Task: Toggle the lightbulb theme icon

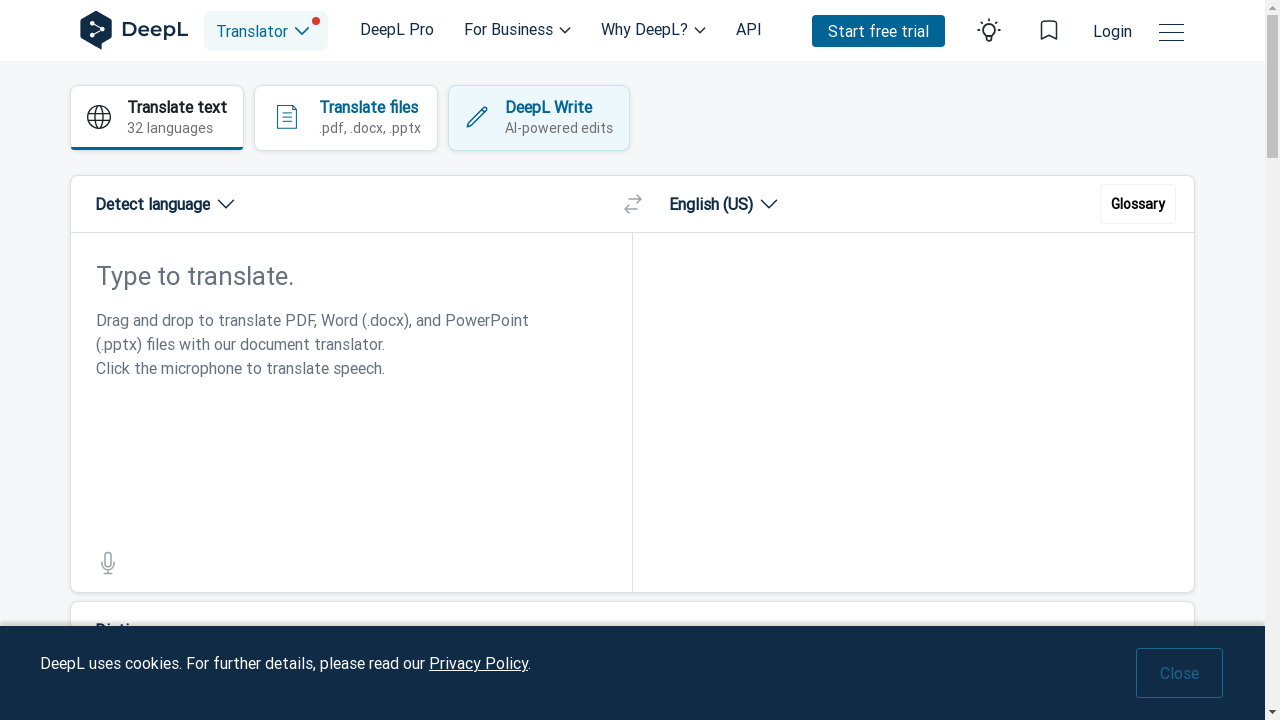Action: pos(989,31)
